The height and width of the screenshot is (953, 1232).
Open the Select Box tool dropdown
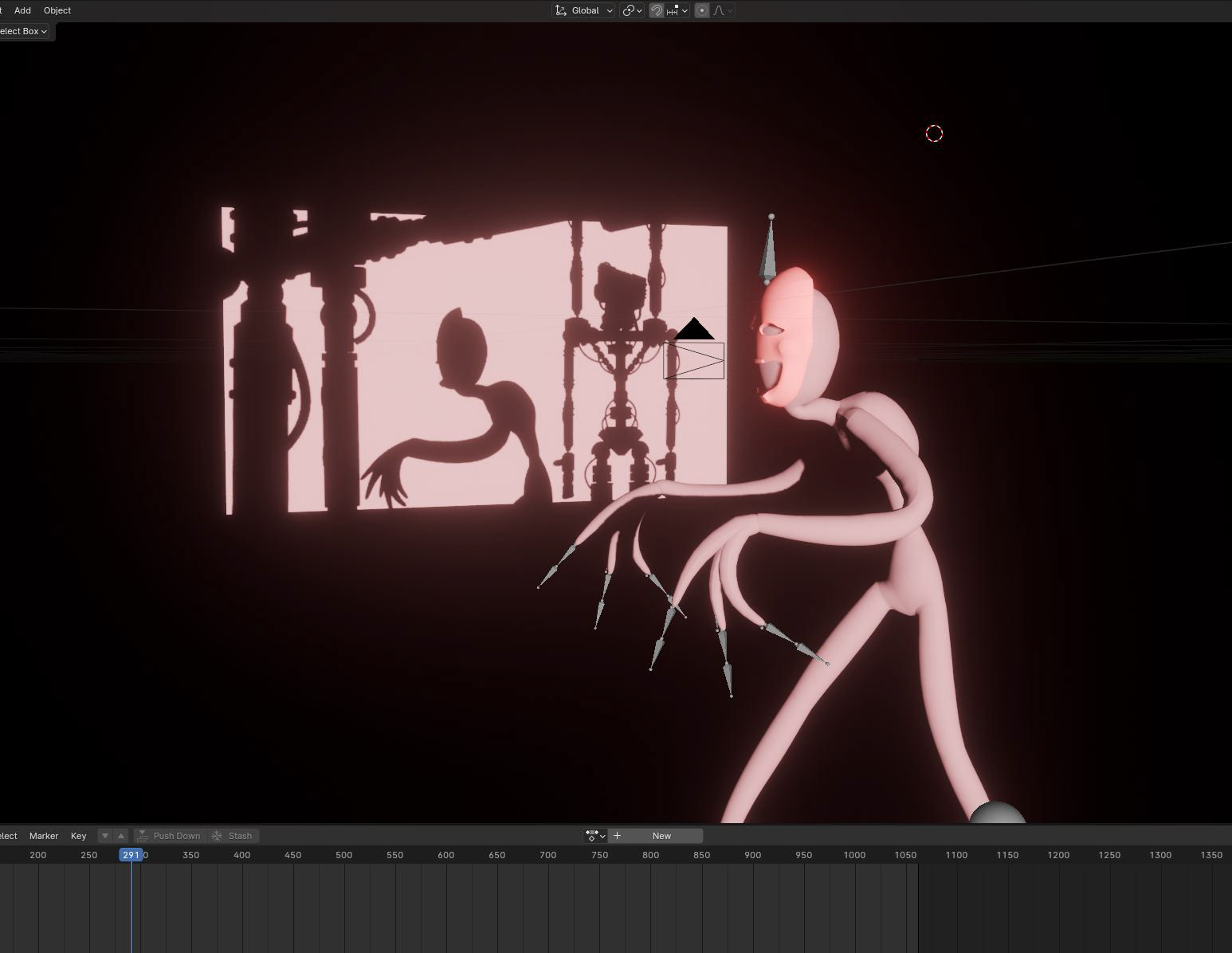click(x=24, y=31)
